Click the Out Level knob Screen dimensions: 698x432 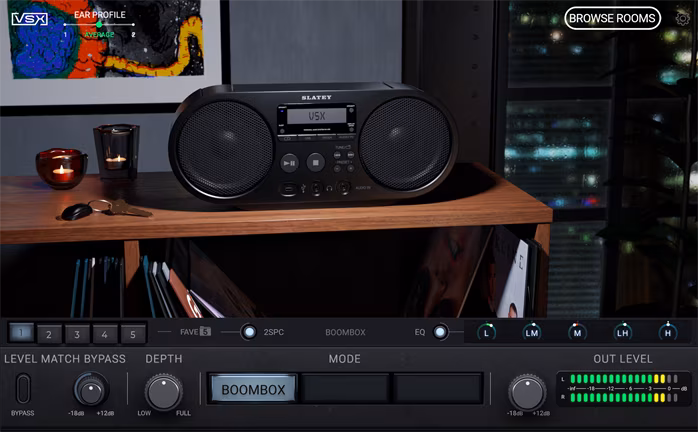click(527, 390)
